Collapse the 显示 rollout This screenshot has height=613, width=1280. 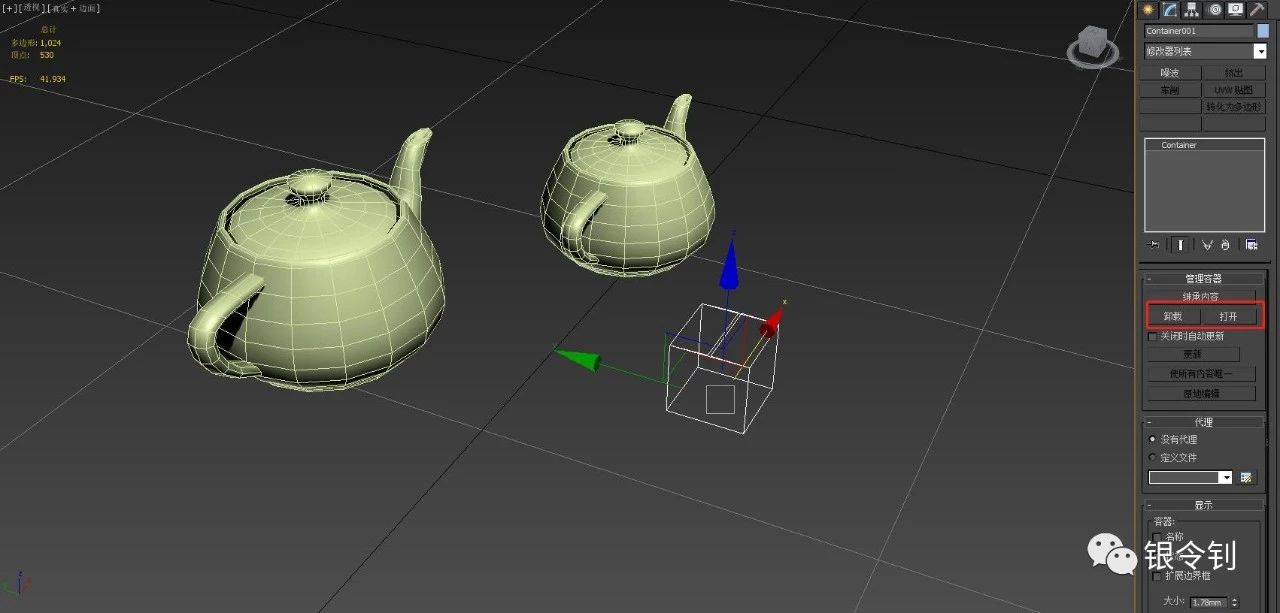1204,505
